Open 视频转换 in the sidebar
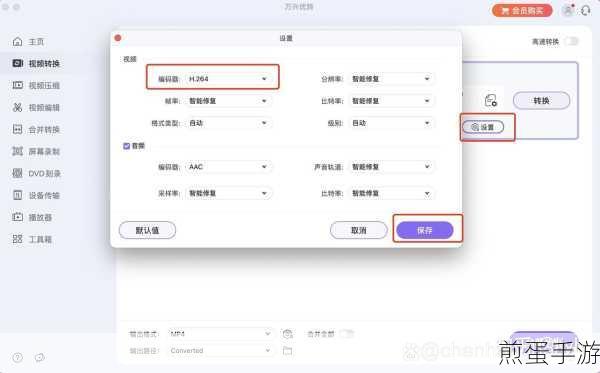The width and height of the screenshot is (600, 373). tap(36, 64)
